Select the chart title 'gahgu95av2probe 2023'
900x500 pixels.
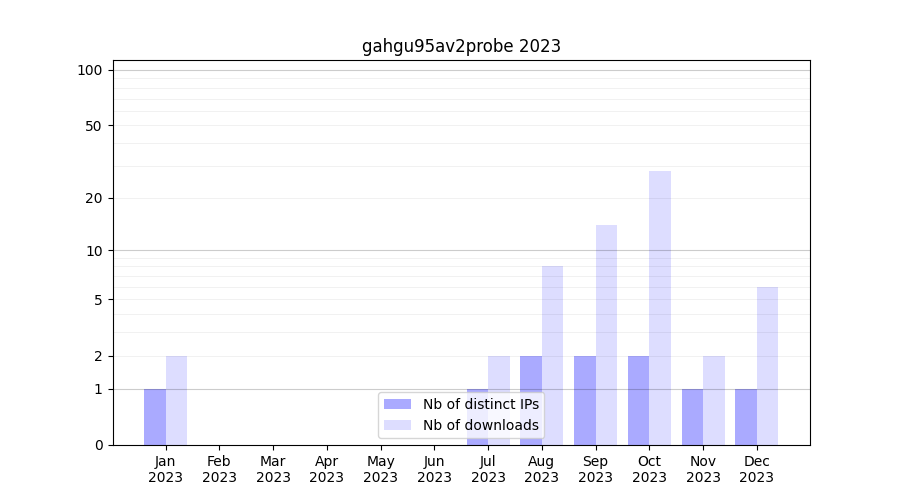pos(461,46)
